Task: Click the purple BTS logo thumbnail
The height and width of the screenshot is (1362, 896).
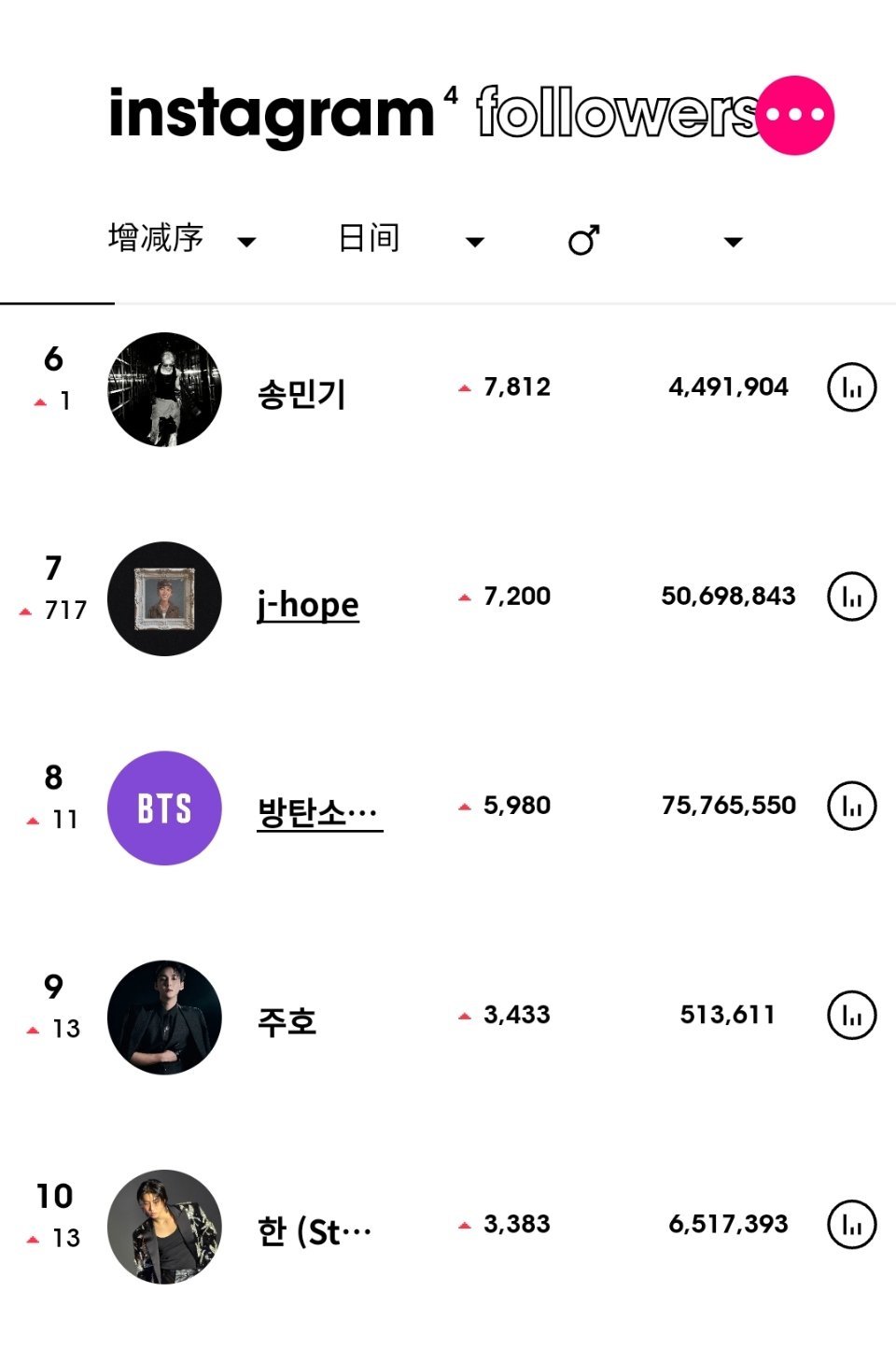Action: pyautogui.click(x=164, y=807)
